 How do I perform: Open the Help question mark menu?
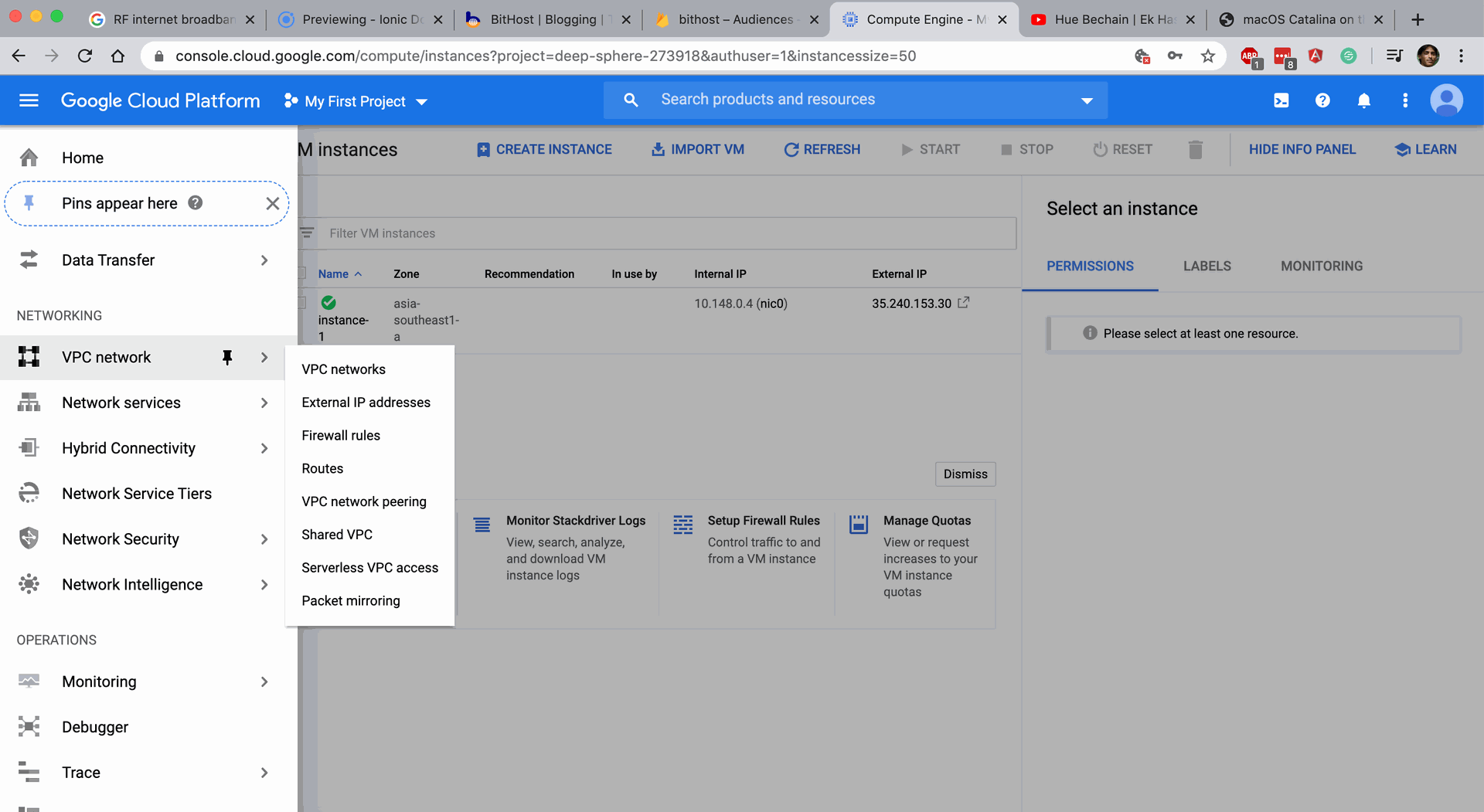(1322, 100)
